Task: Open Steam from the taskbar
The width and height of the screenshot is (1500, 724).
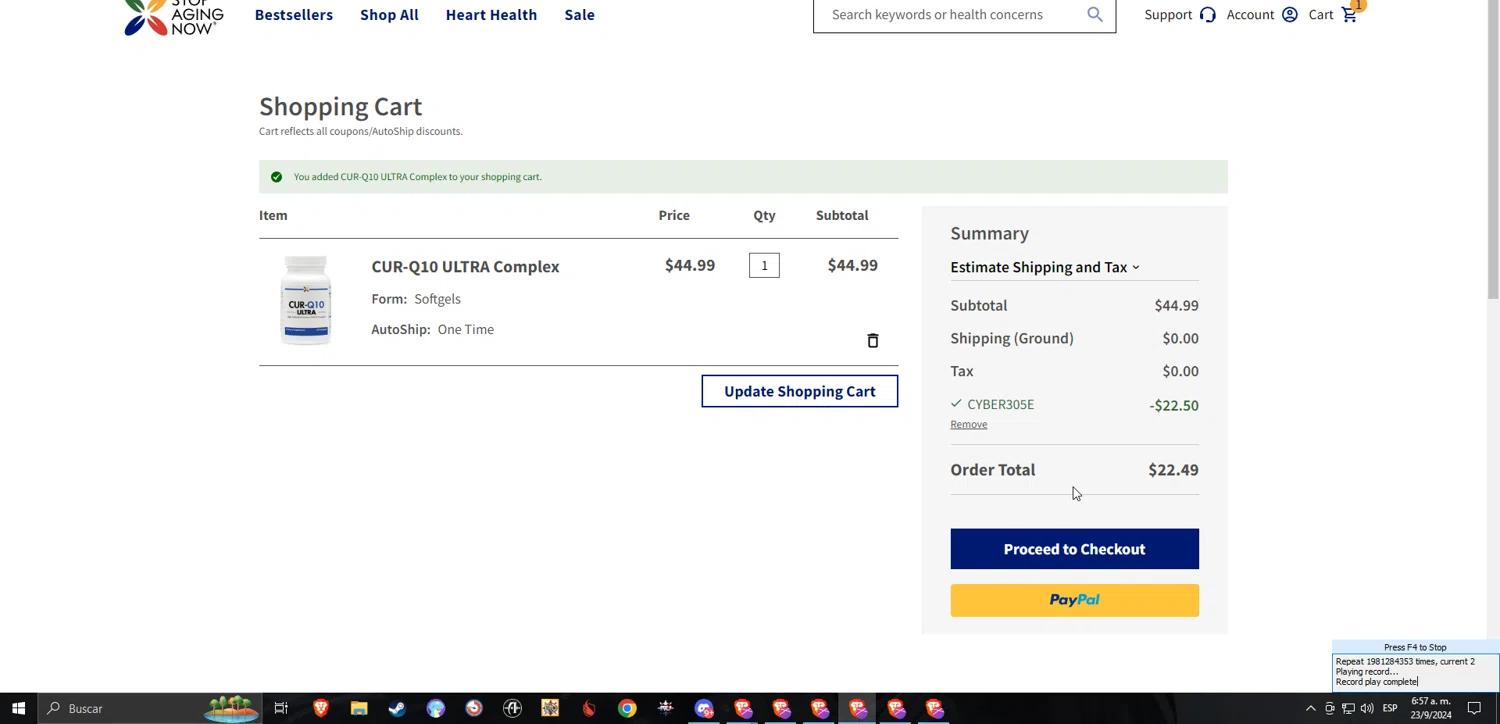Action: pos(397,708)
